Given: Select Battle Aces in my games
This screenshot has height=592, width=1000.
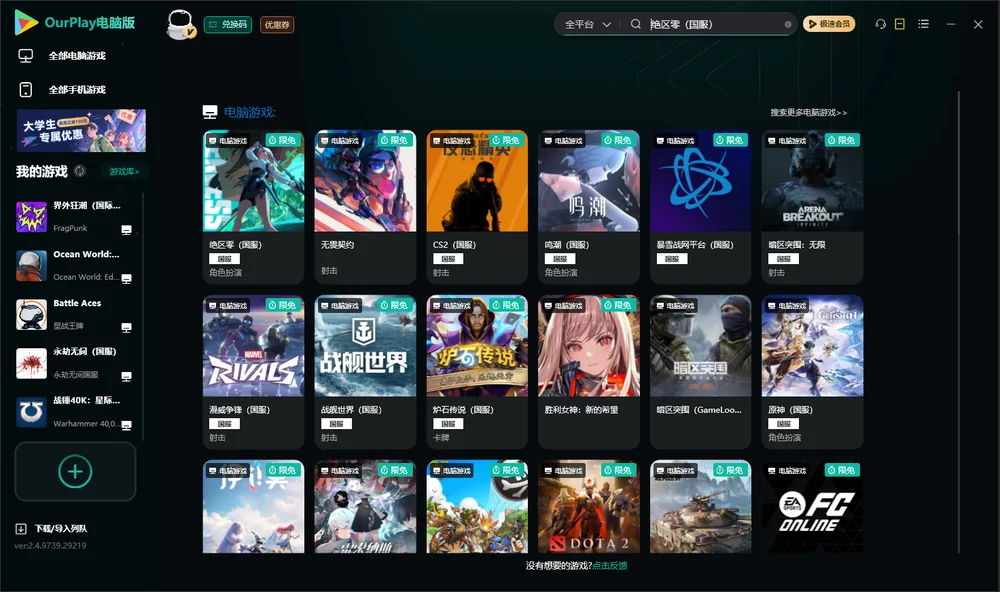Looking at the screenshot, I should 75,314.
